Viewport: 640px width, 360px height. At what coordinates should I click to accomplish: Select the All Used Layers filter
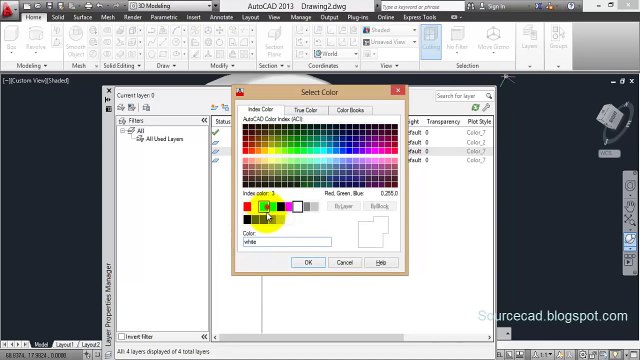(x=164, y=139)
